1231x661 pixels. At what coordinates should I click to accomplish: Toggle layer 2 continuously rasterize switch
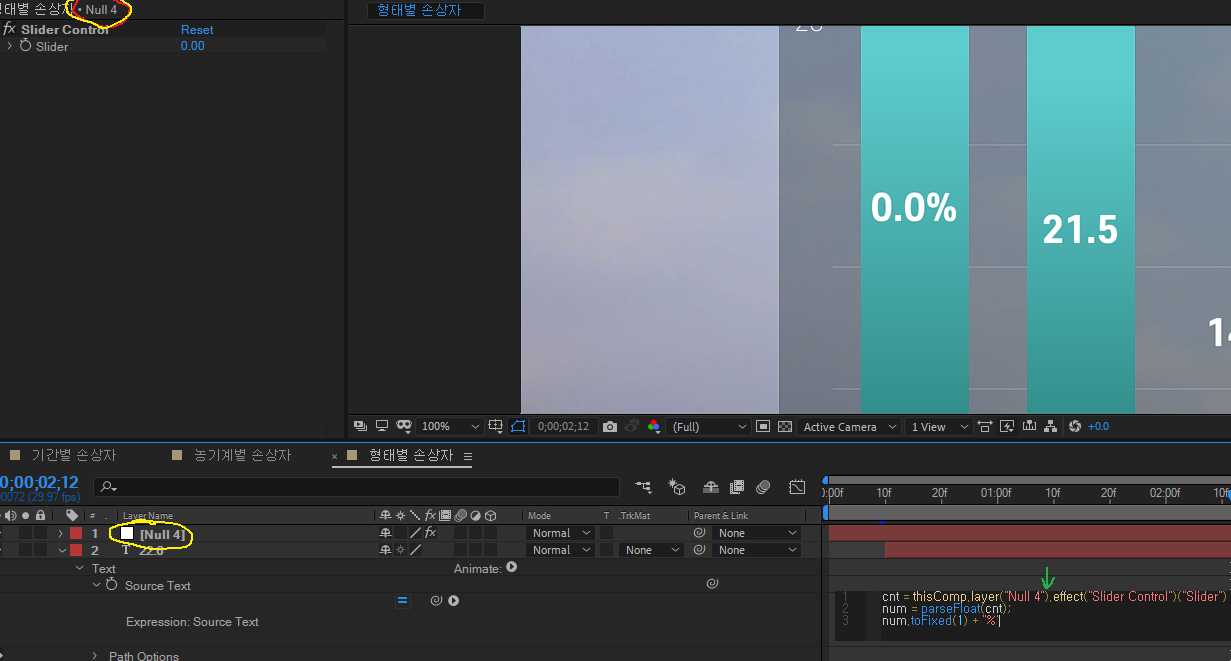[400, 550]
